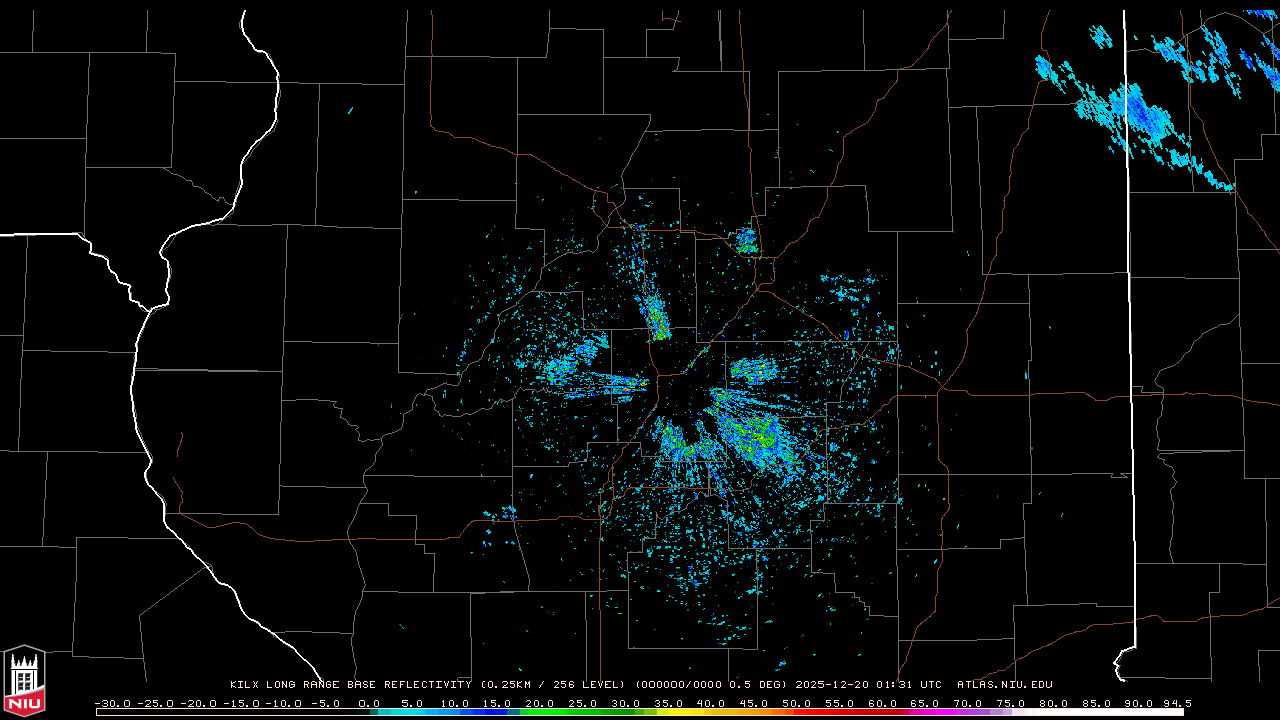
Task: Click the KILX Long Range Base Reflectivity title
Action: (351, 685)
